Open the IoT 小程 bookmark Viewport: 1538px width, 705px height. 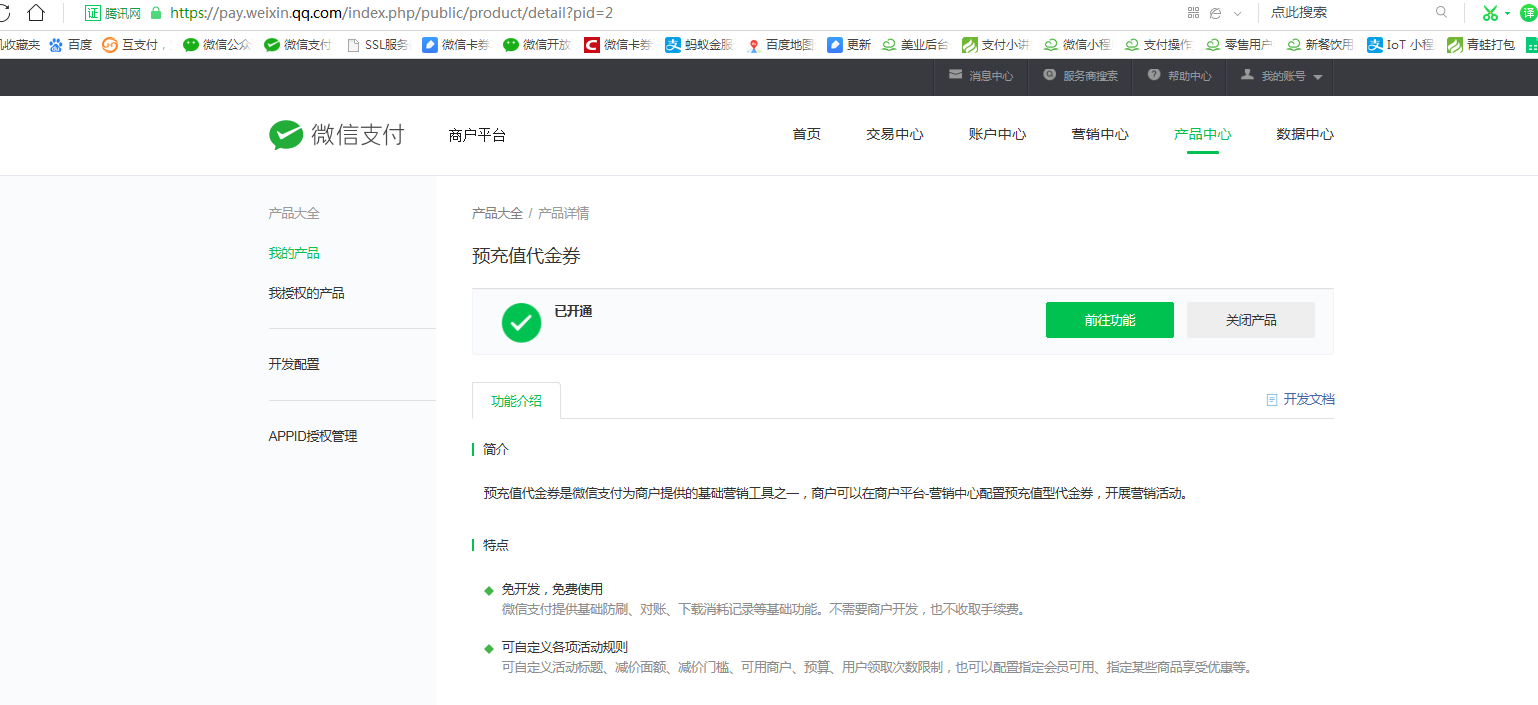click(1401, 45)
